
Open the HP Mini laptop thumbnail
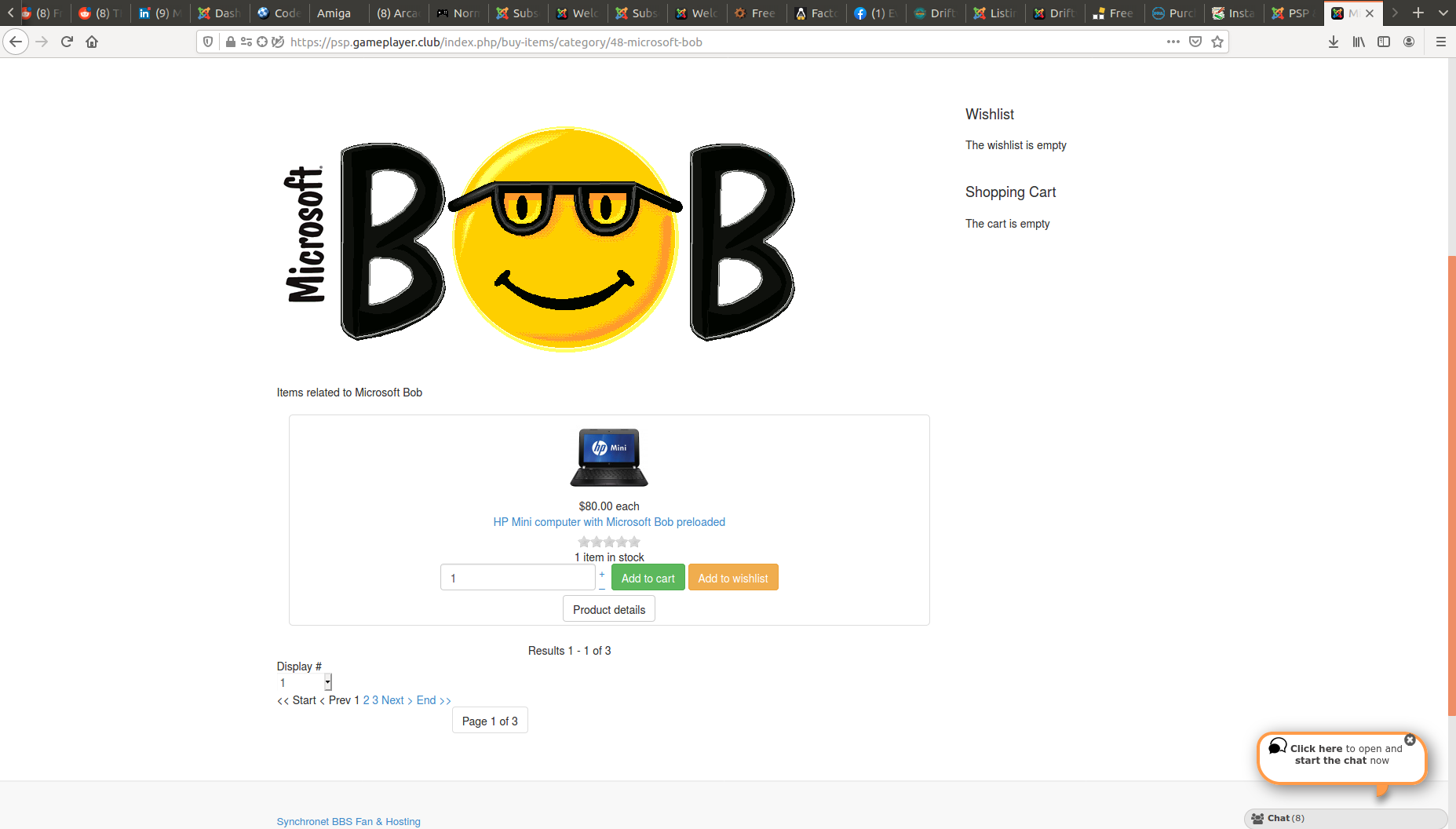(609, 458)
